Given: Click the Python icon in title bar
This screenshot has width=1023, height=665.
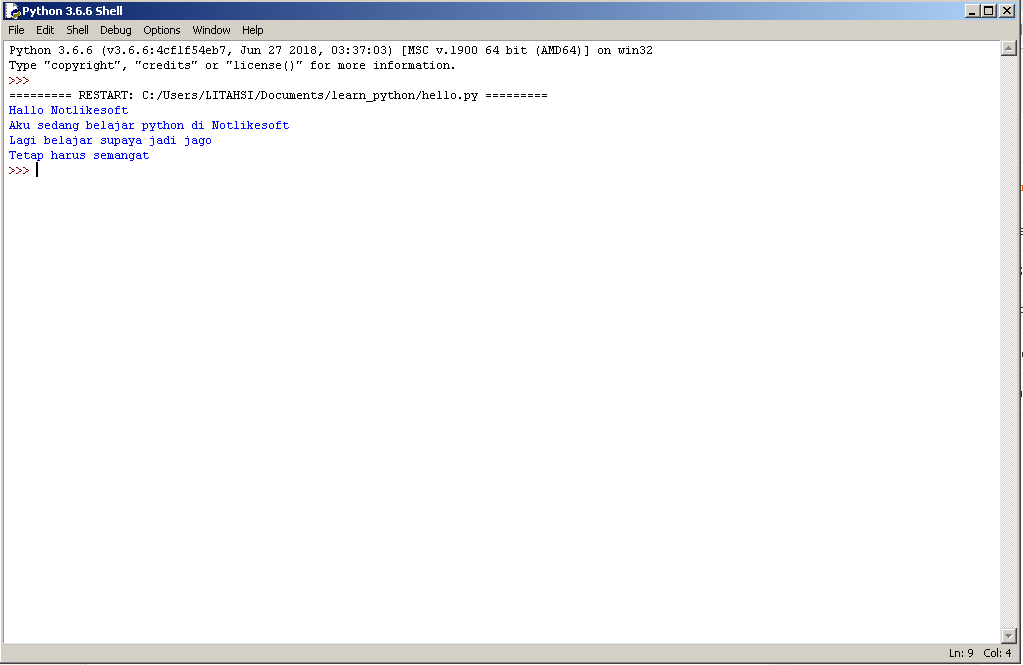Looking at the screenshot, I should pos(12,10).
